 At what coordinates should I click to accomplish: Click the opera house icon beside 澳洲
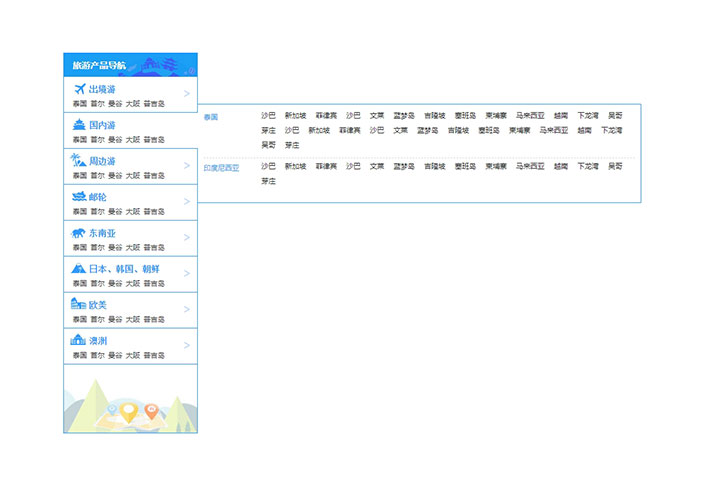78,340
